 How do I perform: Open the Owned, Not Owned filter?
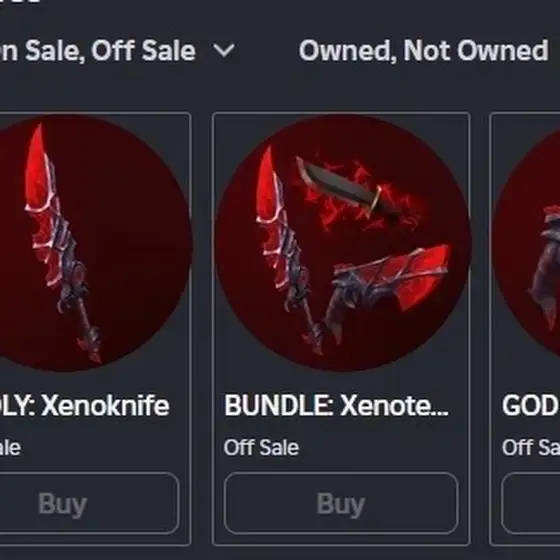423,51
